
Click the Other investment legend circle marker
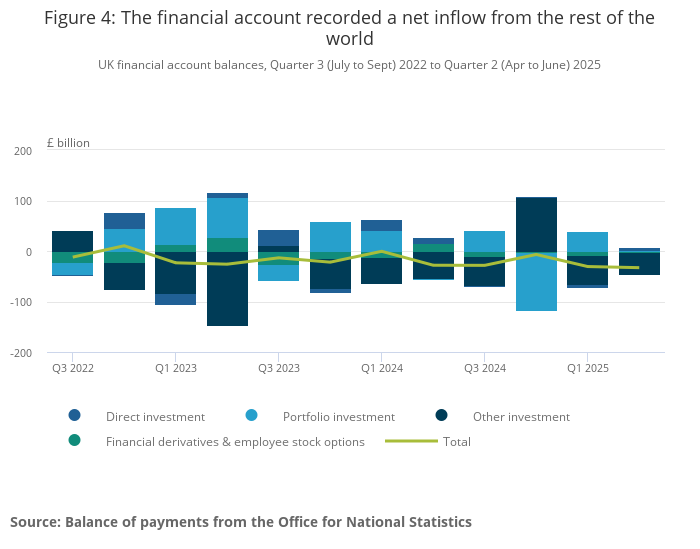(442, 416)
